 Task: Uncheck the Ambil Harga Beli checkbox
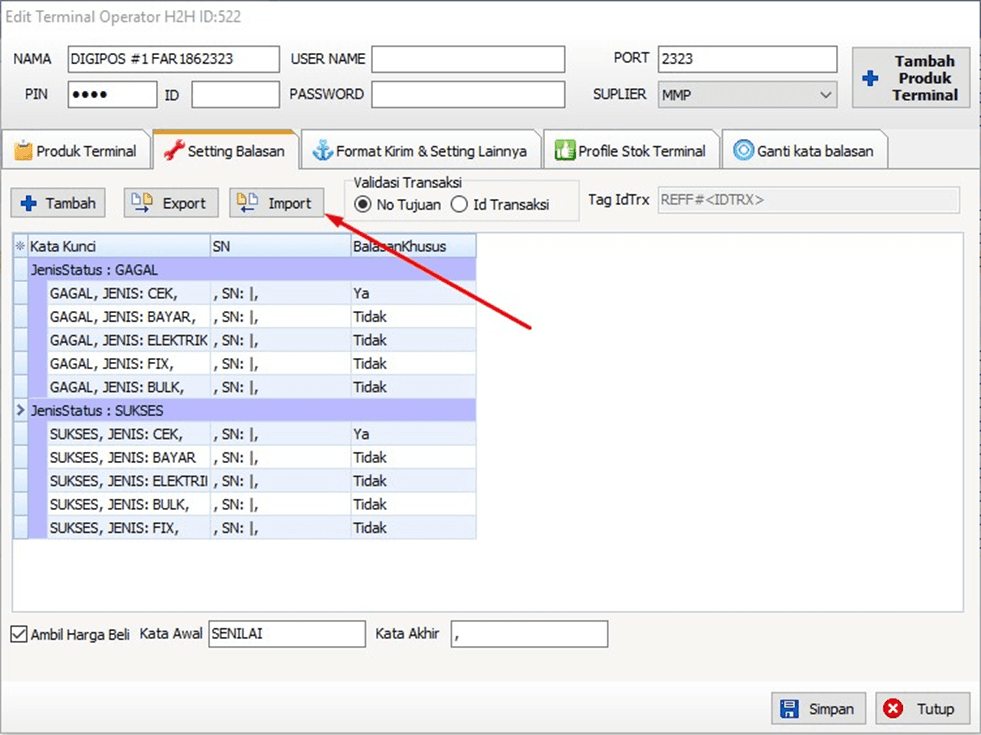[19, 634]
